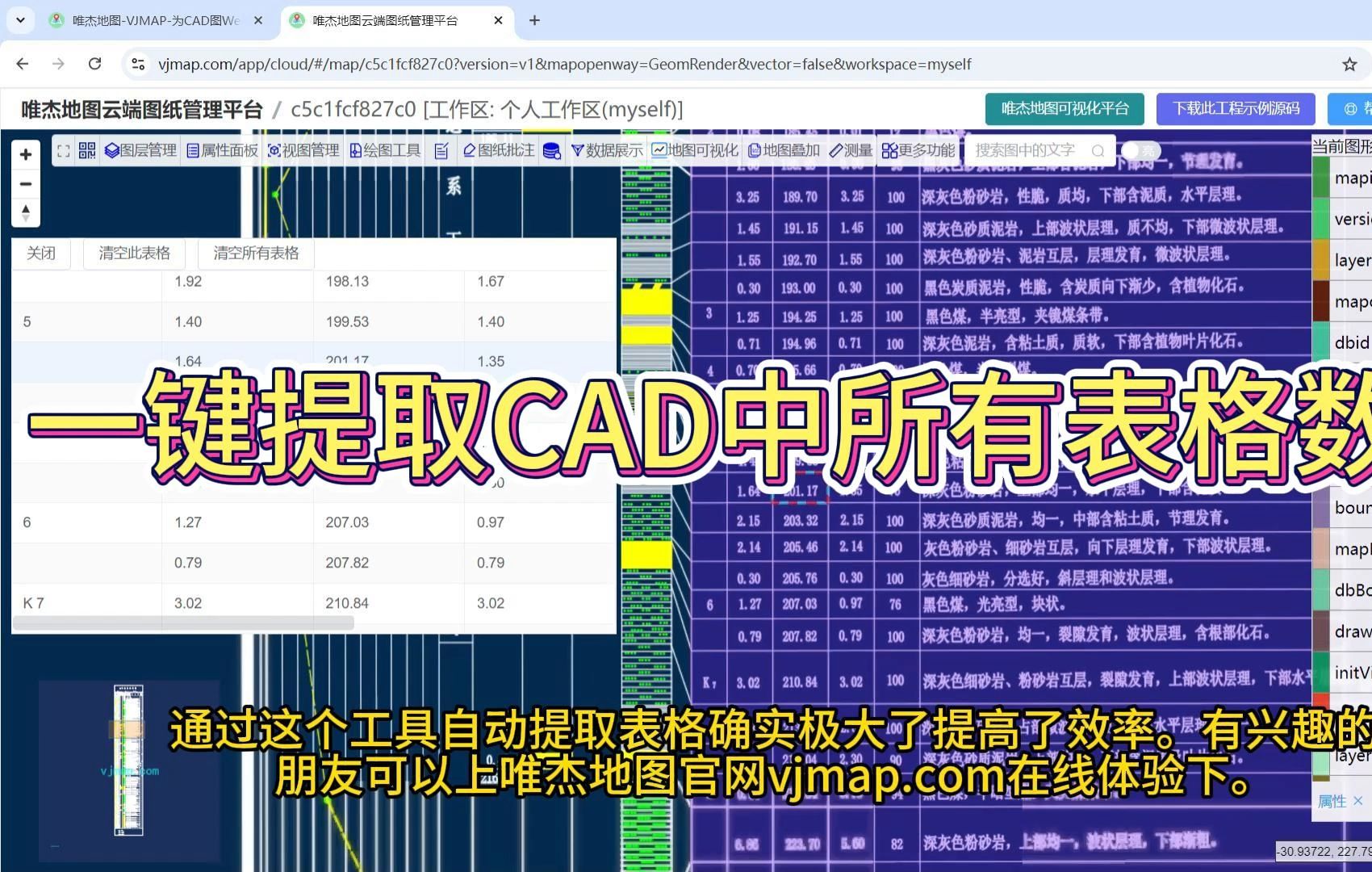Viewport: 1372px width, 872px height.
Task: Open 绘图工具 drawing tools
Action: tap(385, 150)
